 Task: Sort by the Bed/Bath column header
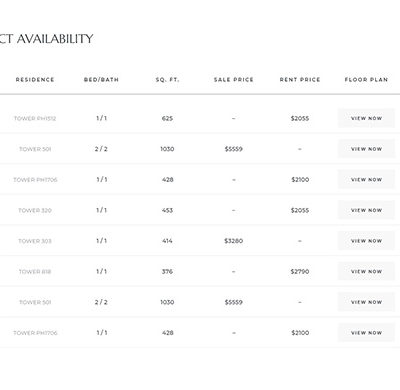coord(101,80)
